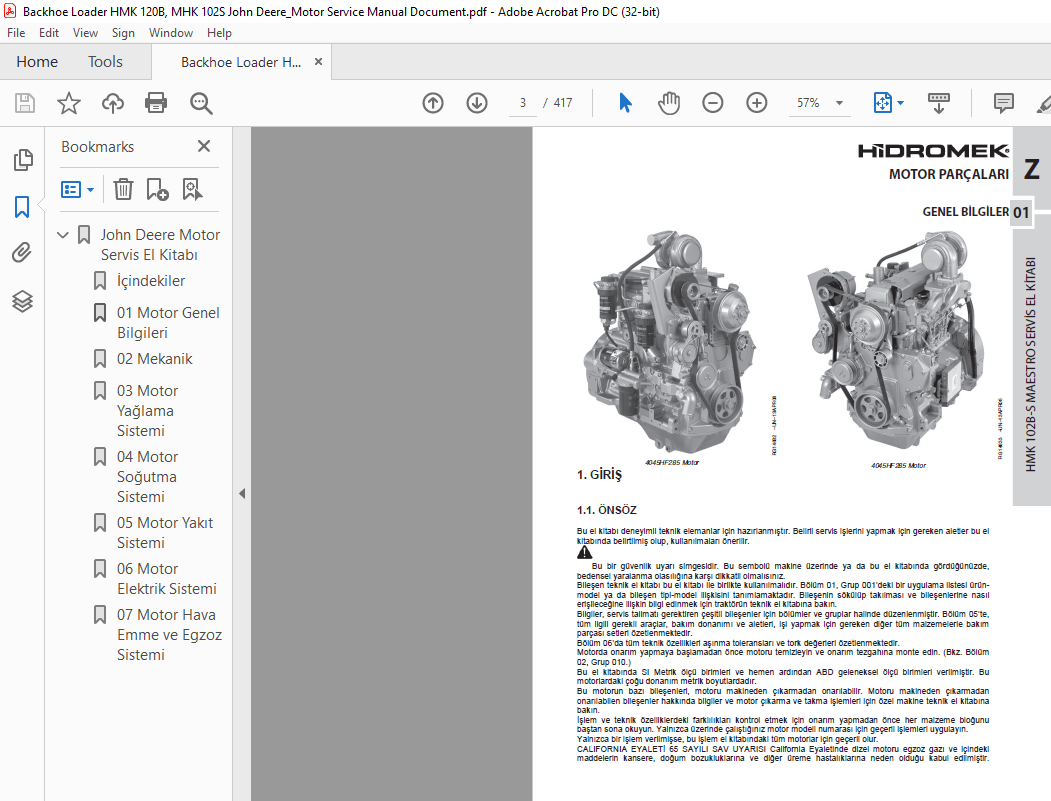Open the 02 Mekanik bookmark
Screen dimensions: 1051x801
[154, 359]
